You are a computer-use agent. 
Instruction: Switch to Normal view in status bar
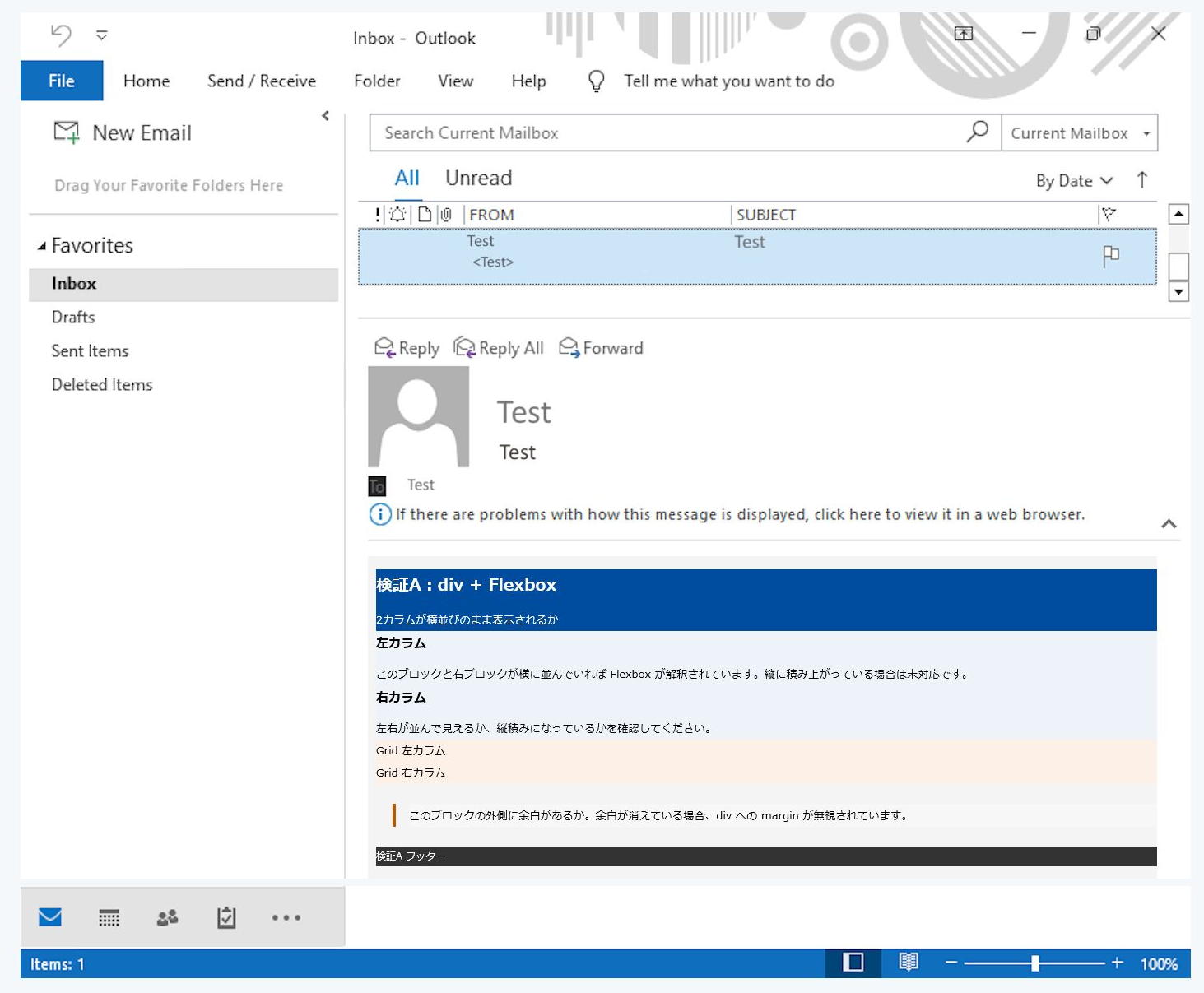[853, 963]
